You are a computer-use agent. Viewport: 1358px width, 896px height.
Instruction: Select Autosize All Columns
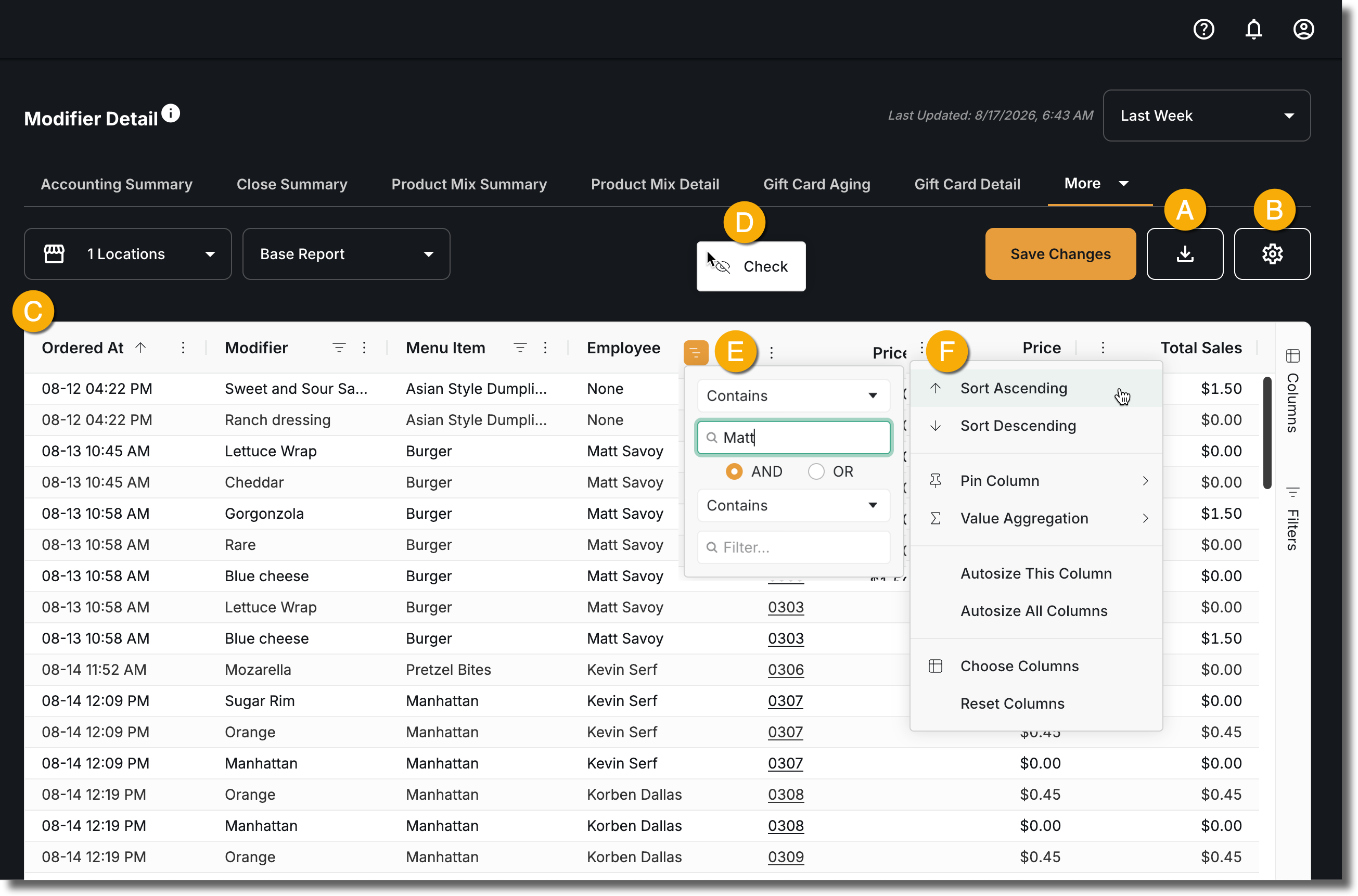[x=1036, y=611]
